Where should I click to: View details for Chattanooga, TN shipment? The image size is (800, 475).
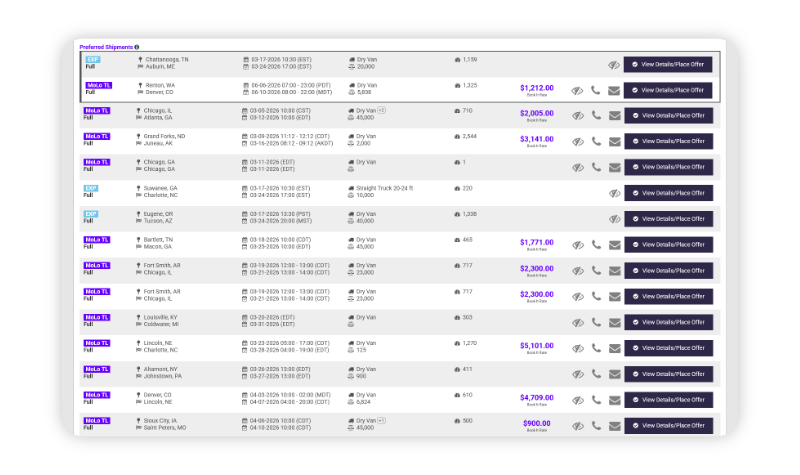coord(668,64)
